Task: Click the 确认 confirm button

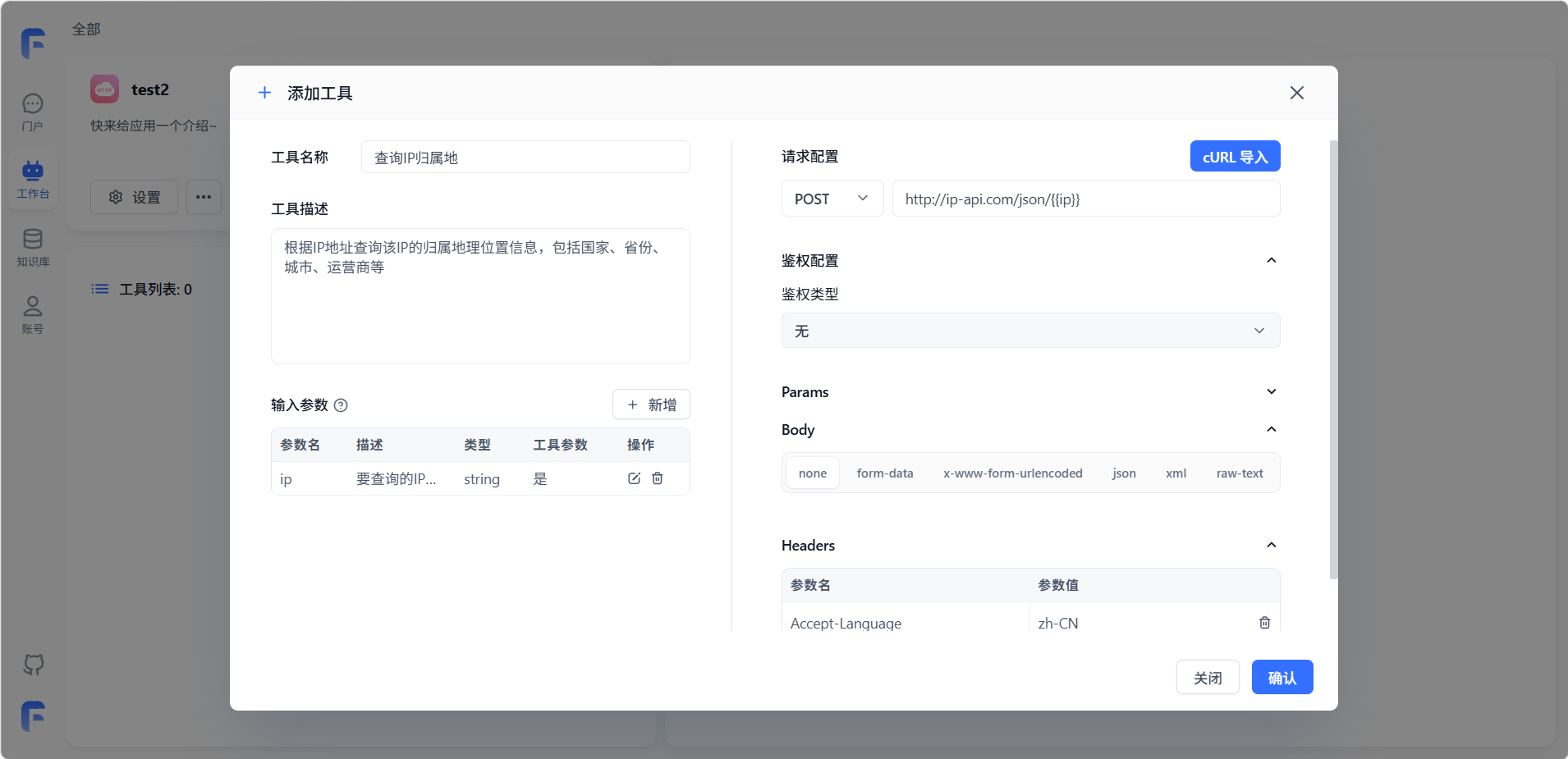Action: pos(1281,678)
